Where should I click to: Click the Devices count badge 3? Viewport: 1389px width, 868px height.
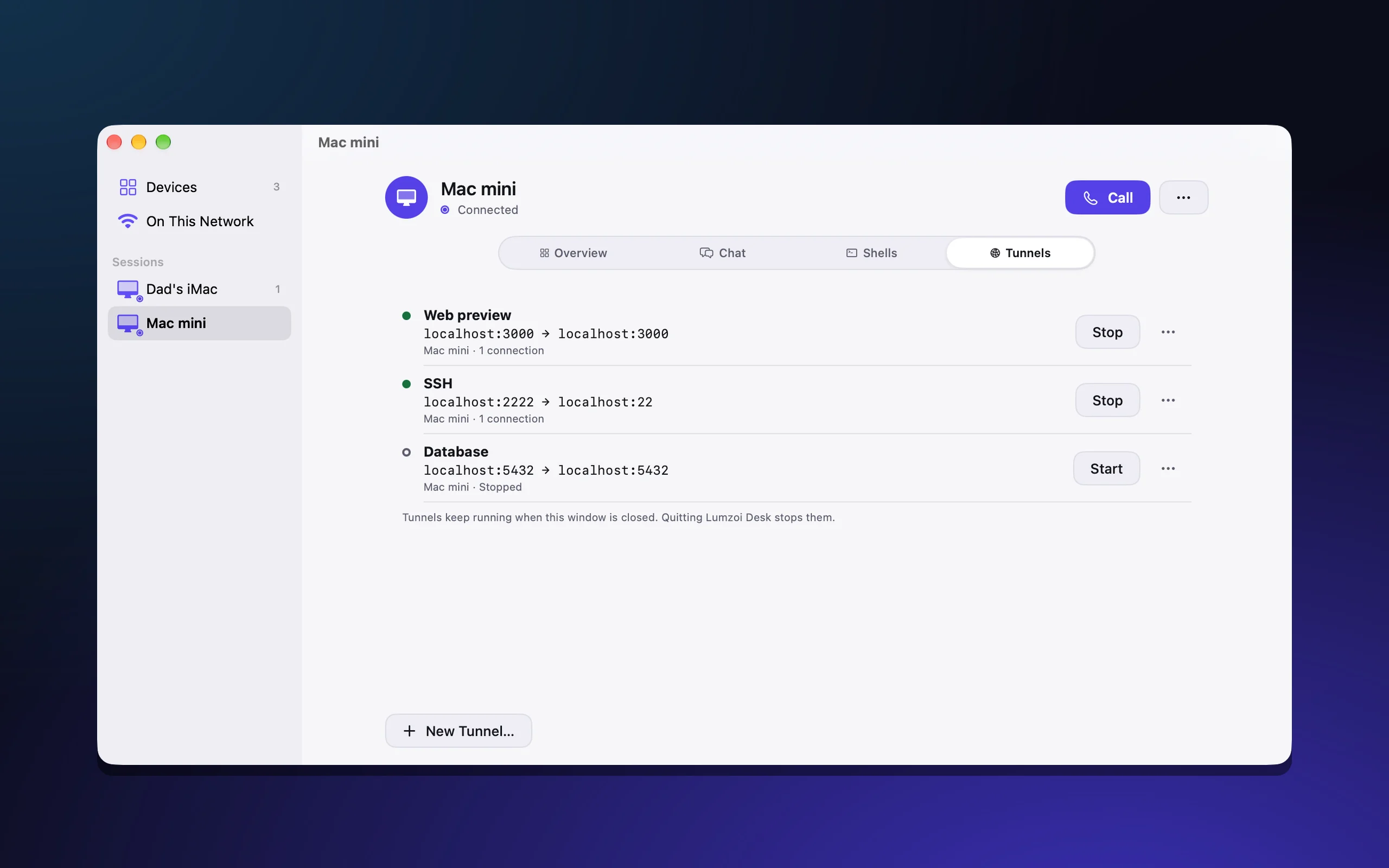point(276,187)
